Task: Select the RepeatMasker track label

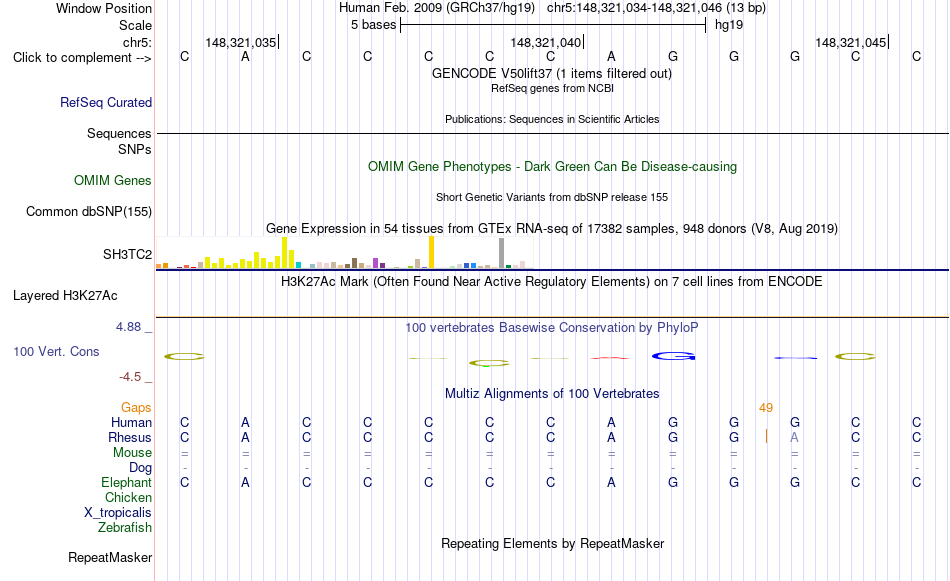Action: point(110,557)
